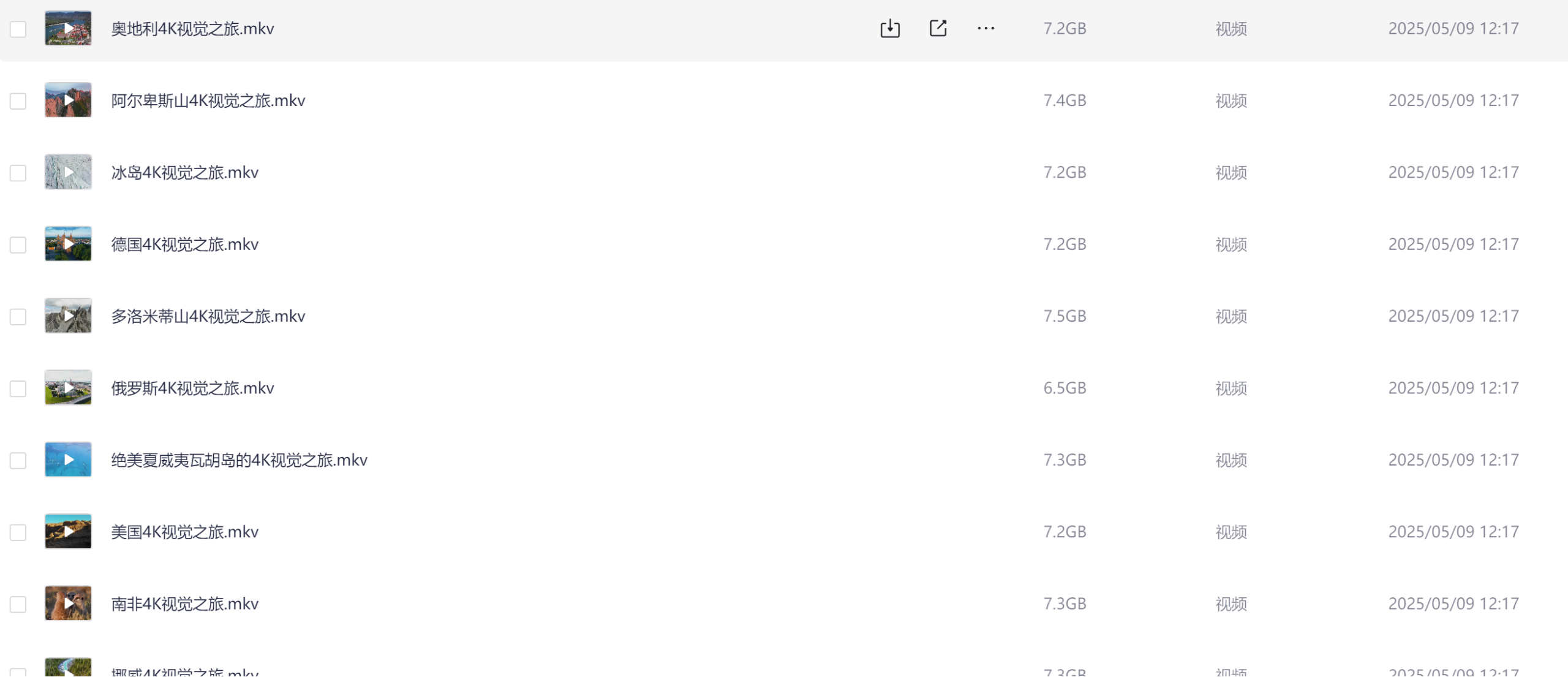Play the 多洛米蒂山4K视觉之旅 video thumbnail
The image size is (1568, 677).
click(68, 316)
